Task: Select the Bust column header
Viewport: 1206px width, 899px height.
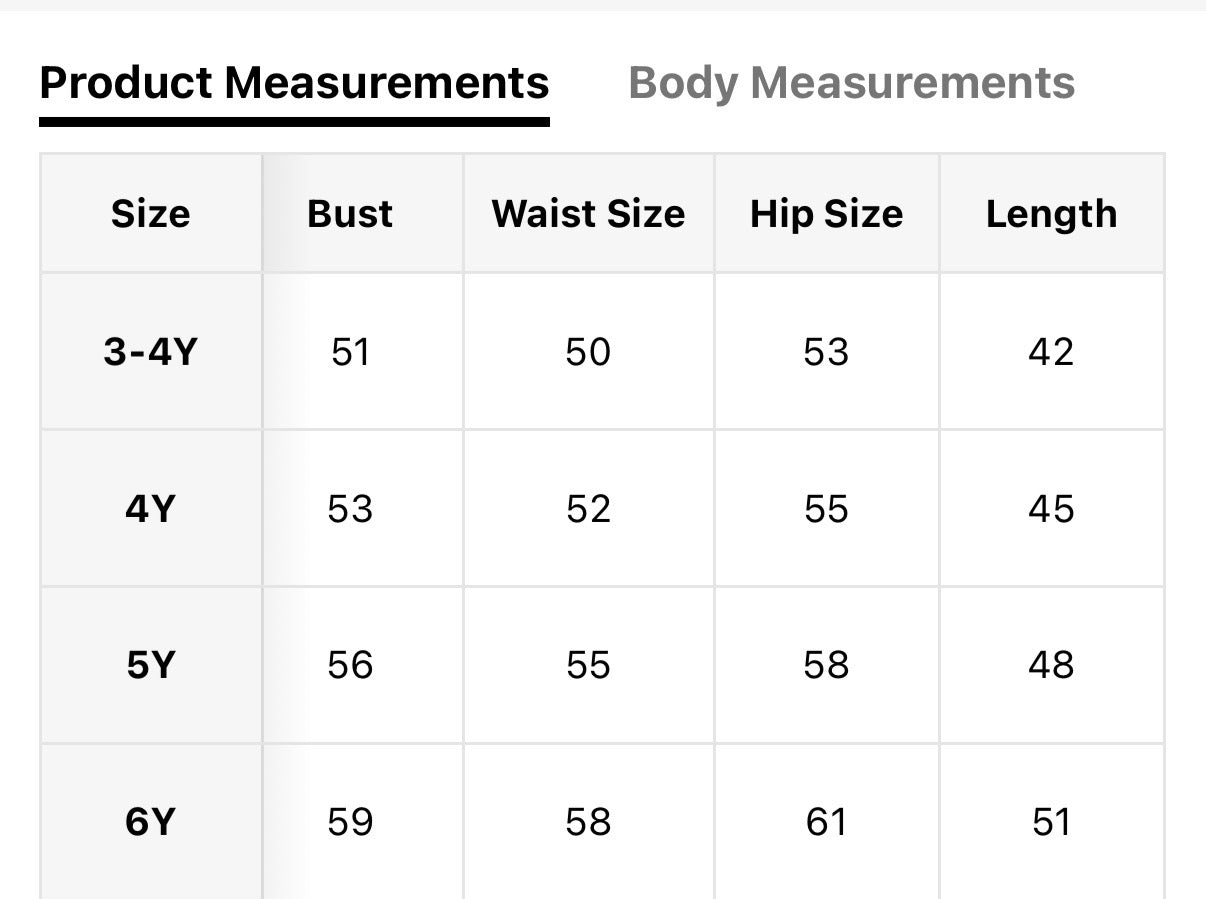Action: [x=350, y=214]
